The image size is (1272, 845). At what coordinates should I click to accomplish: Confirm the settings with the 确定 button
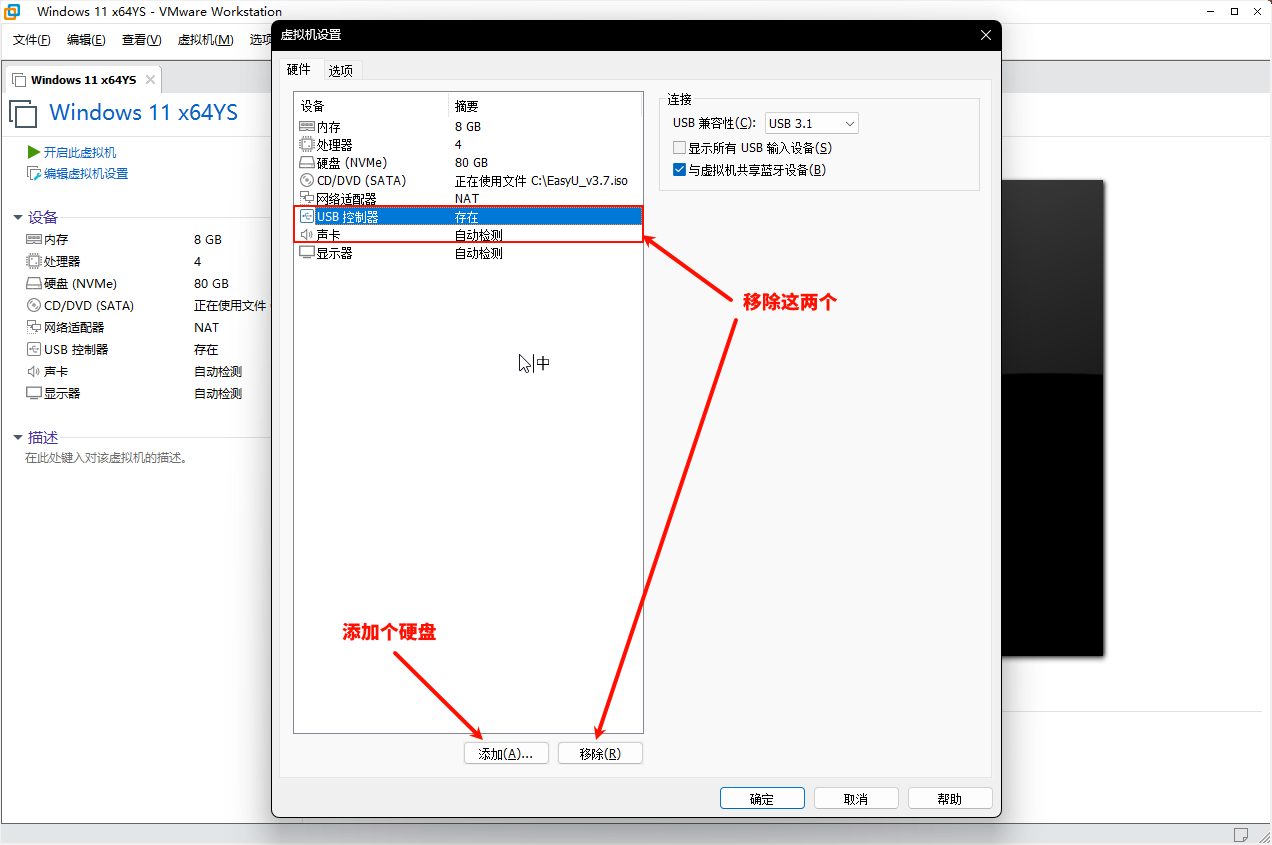click(x=762, y=799)
